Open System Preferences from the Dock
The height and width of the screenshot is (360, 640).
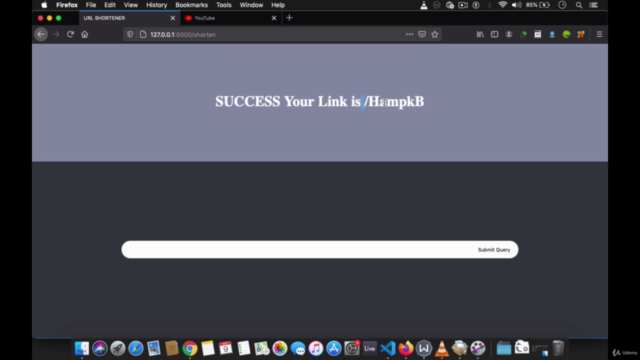[x=352, y=348]
